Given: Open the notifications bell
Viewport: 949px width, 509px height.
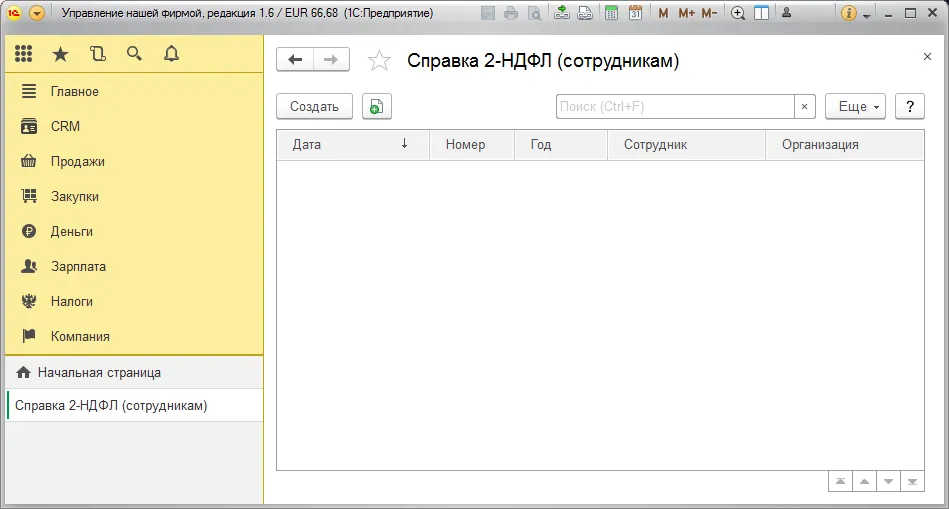Looking at the screenshot, I should coord(171,54).
